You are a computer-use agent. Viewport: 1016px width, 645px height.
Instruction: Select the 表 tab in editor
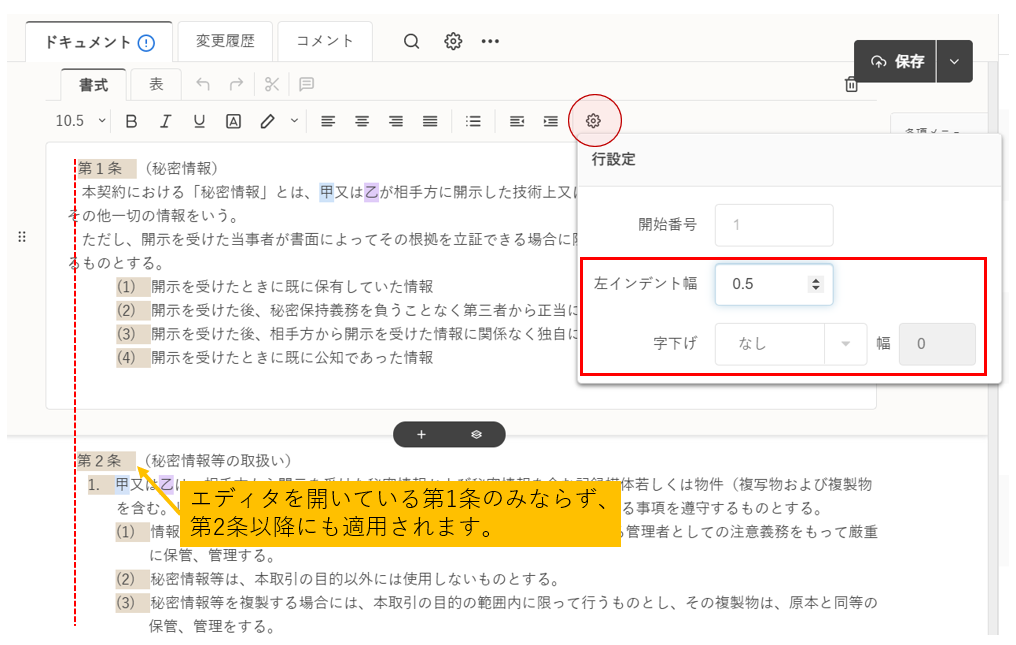tap(156, 85)
